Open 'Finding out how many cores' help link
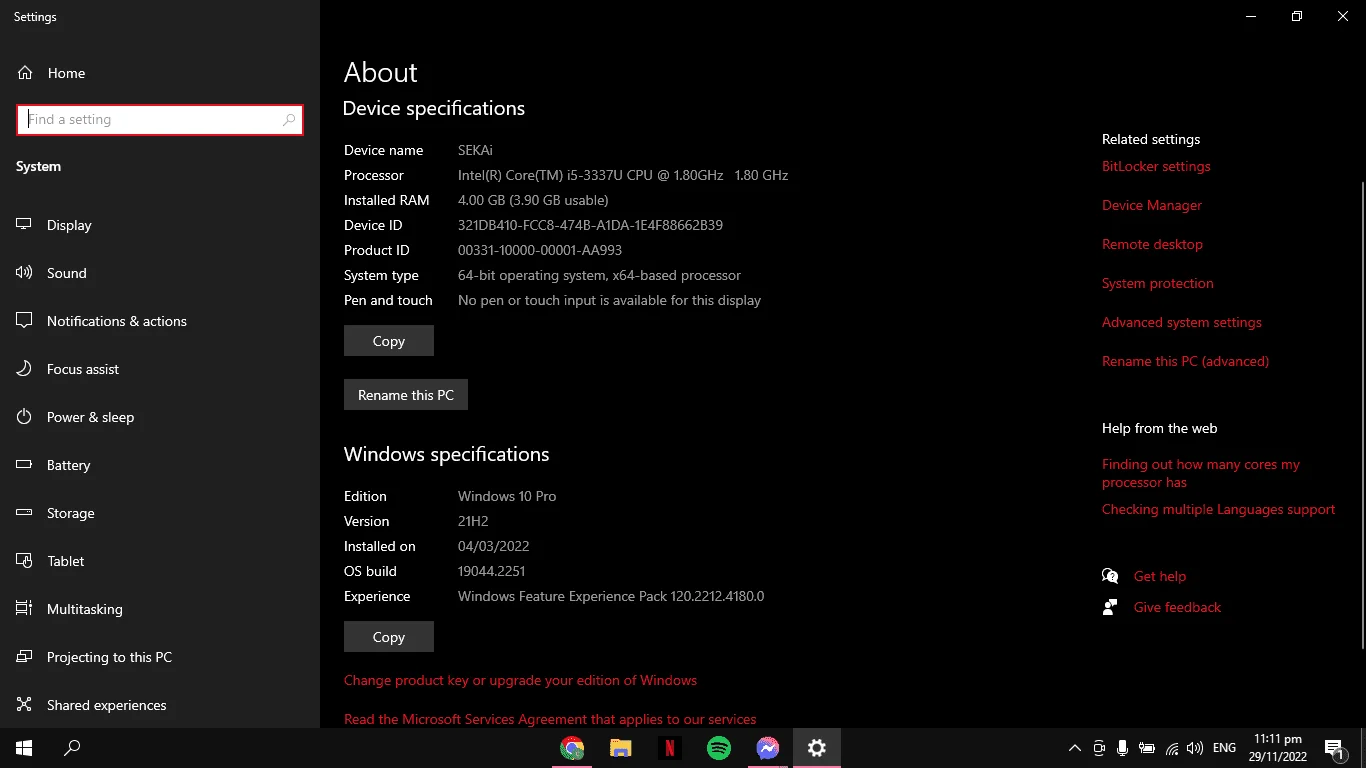The image size is (1366, 768). [1201, 473]
